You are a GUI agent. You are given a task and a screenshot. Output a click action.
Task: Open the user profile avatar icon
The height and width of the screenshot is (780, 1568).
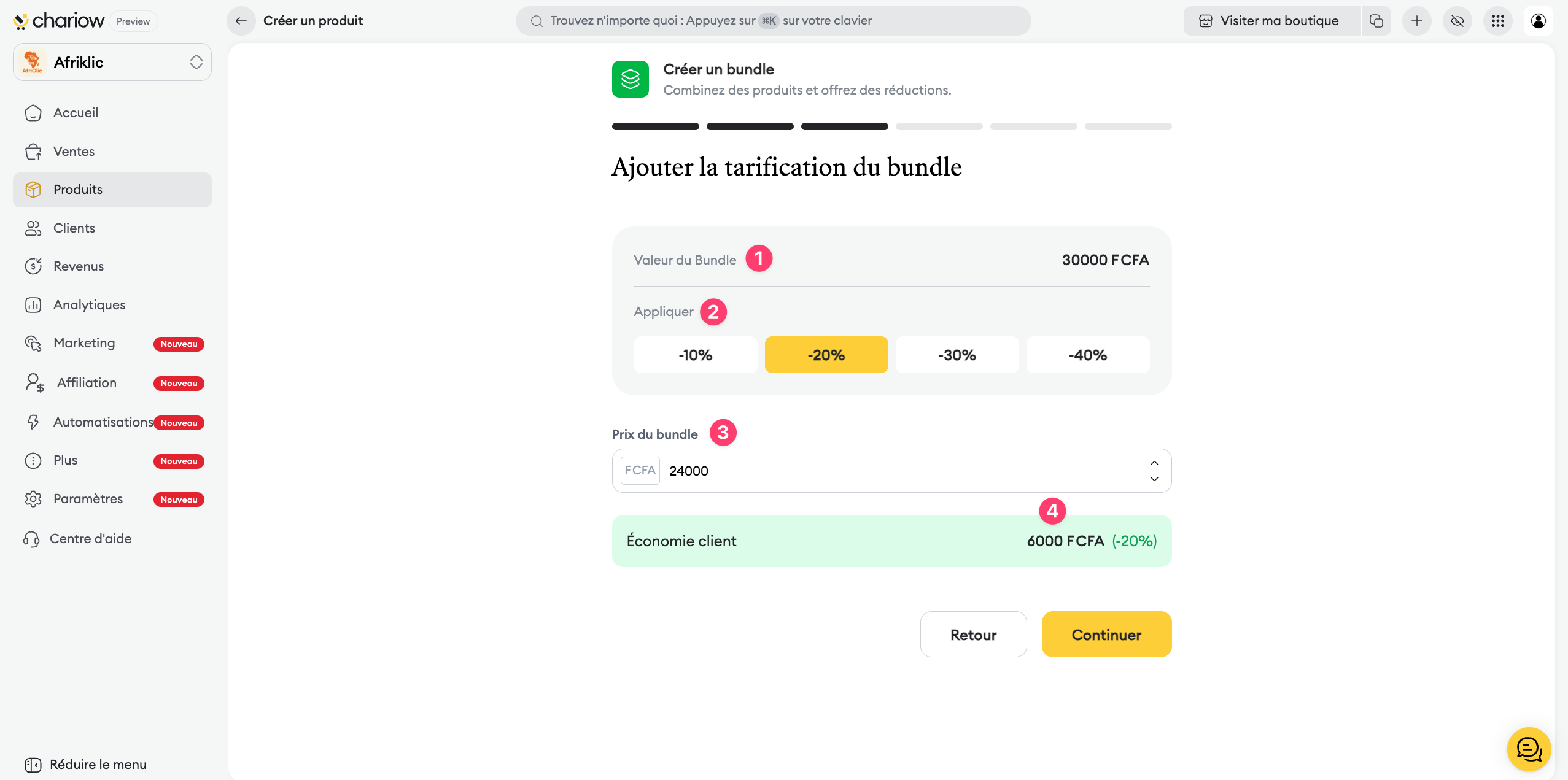pyautogui.click(x=1538, y=21)
